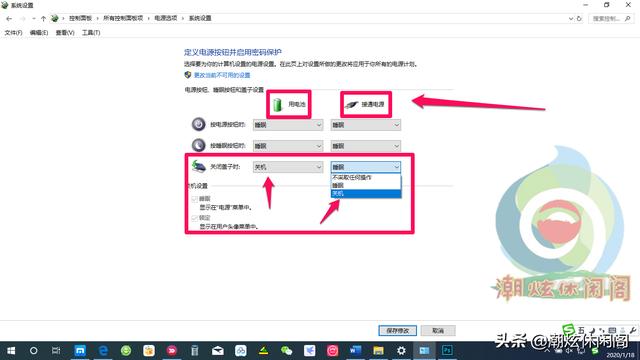Click the moon sleep button icon beside 按睡眠按钮时
Screen dimensions: 640x360
pos(199,145)
